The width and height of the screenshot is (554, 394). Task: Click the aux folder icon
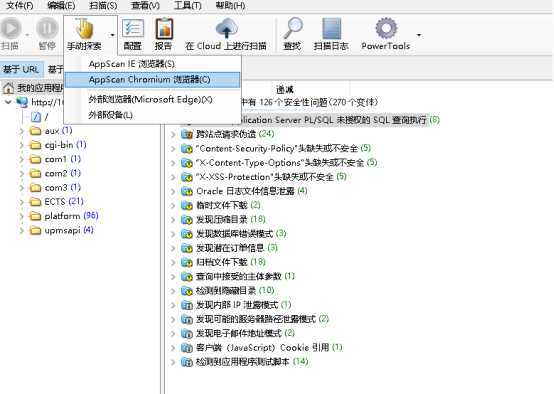pyautogui.click(x=35, y=131)
